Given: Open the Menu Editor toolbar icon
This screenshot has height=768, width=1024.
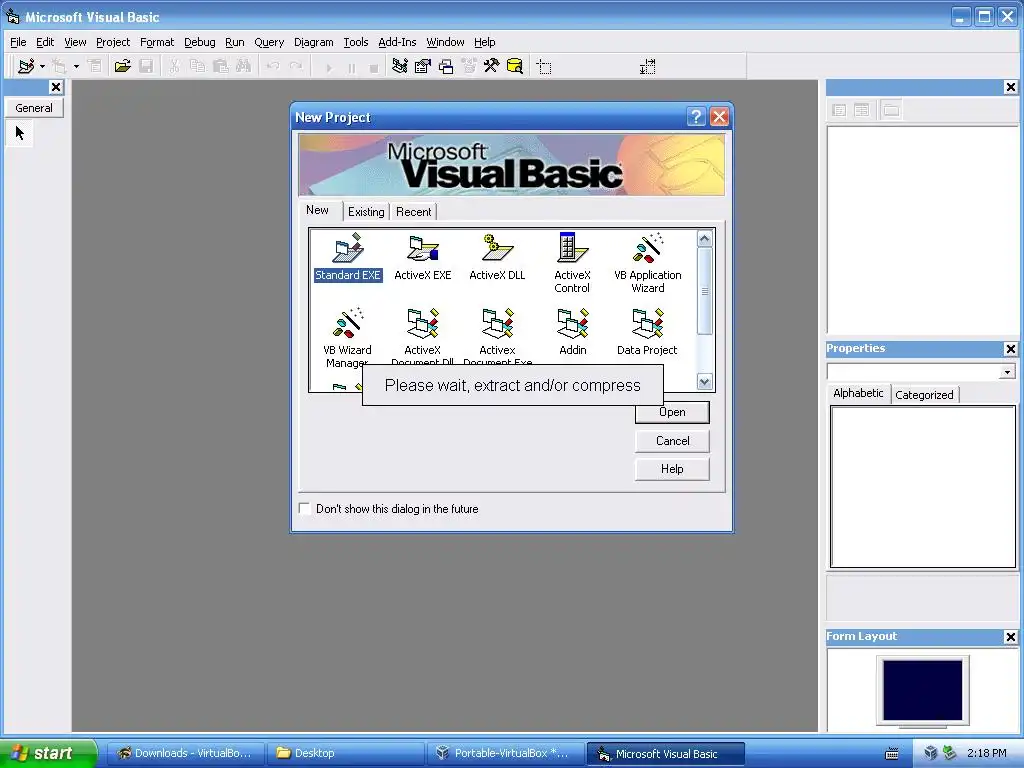Looking at the screenshot, I should click(x=95, y=66).
